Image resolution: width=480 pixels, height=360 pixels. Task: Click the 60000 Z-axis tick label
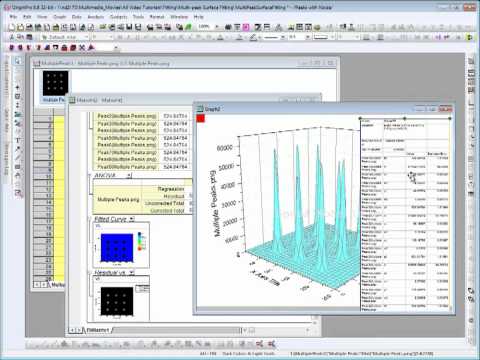(224, 148)
